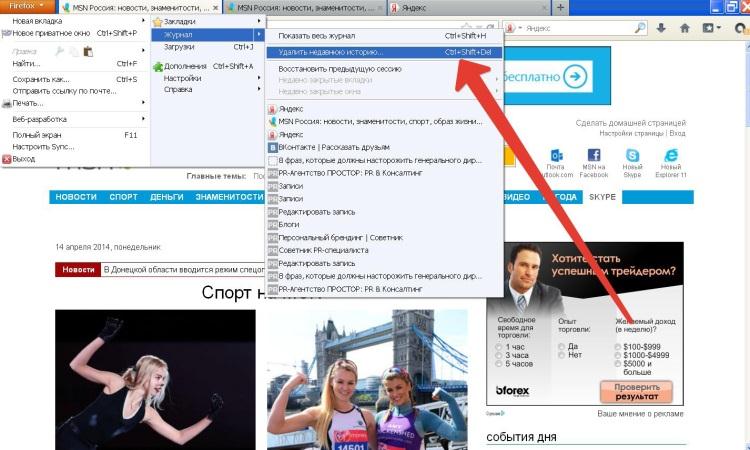
Task: Click the star icon beside Закладки
Action: click(157, 22)
